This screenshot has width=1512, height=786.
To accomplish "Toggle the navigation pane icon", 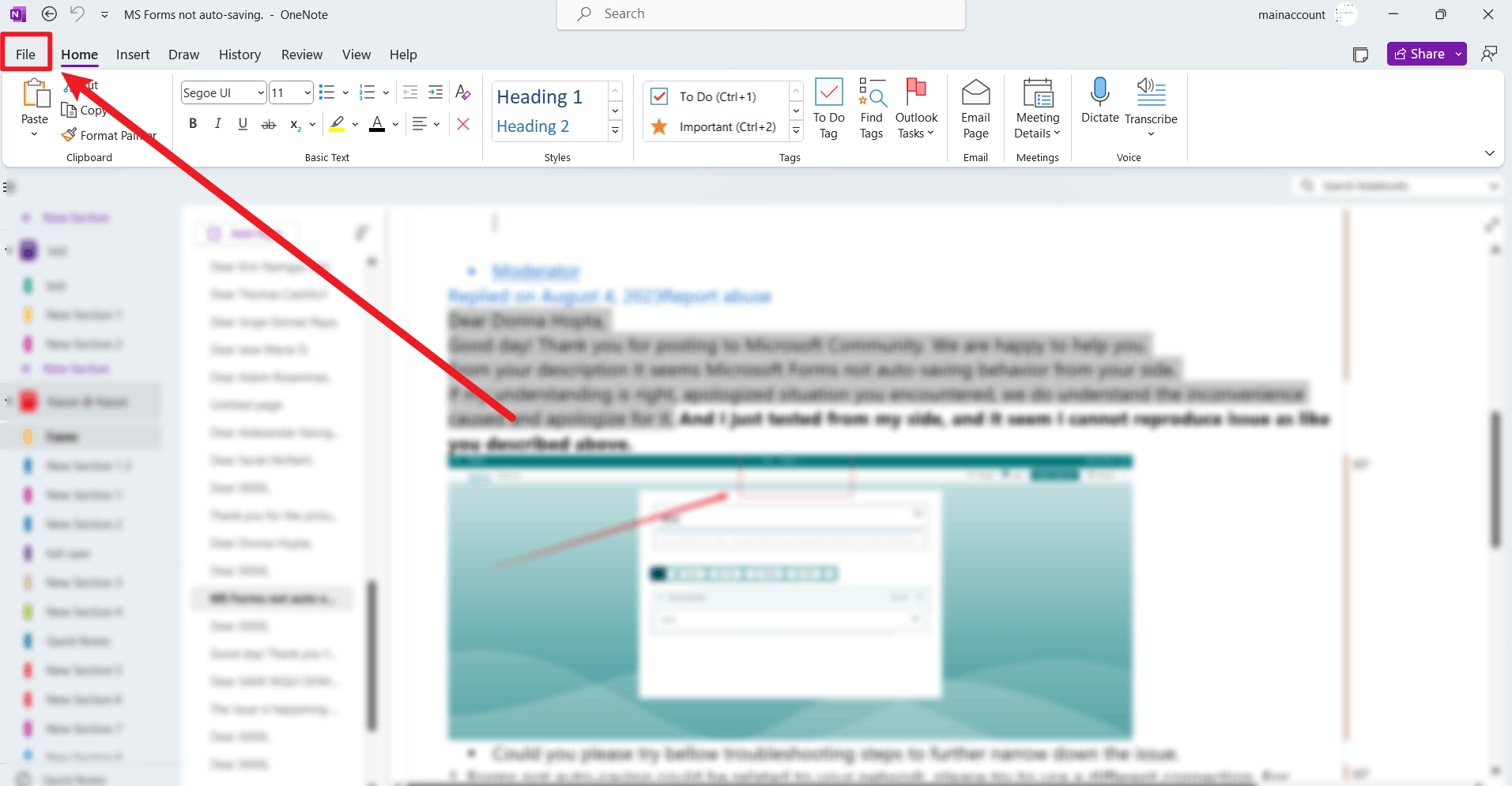I will click(9, 187).
